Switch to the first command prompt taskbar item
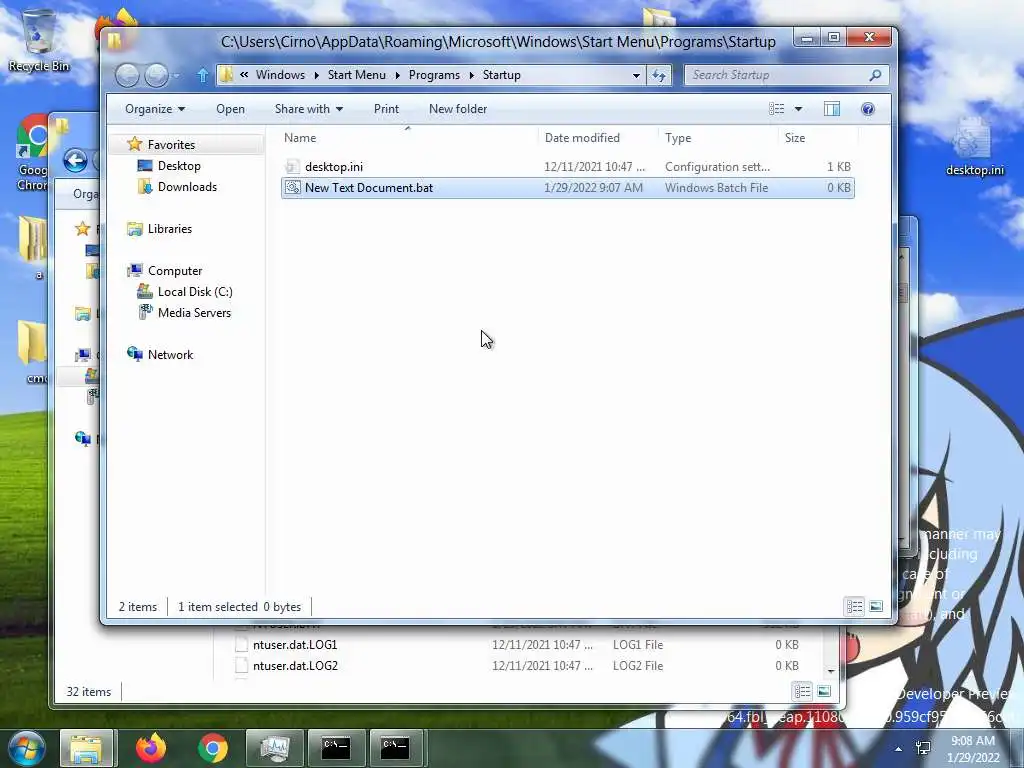1024x768 pixels. (336, 748)
